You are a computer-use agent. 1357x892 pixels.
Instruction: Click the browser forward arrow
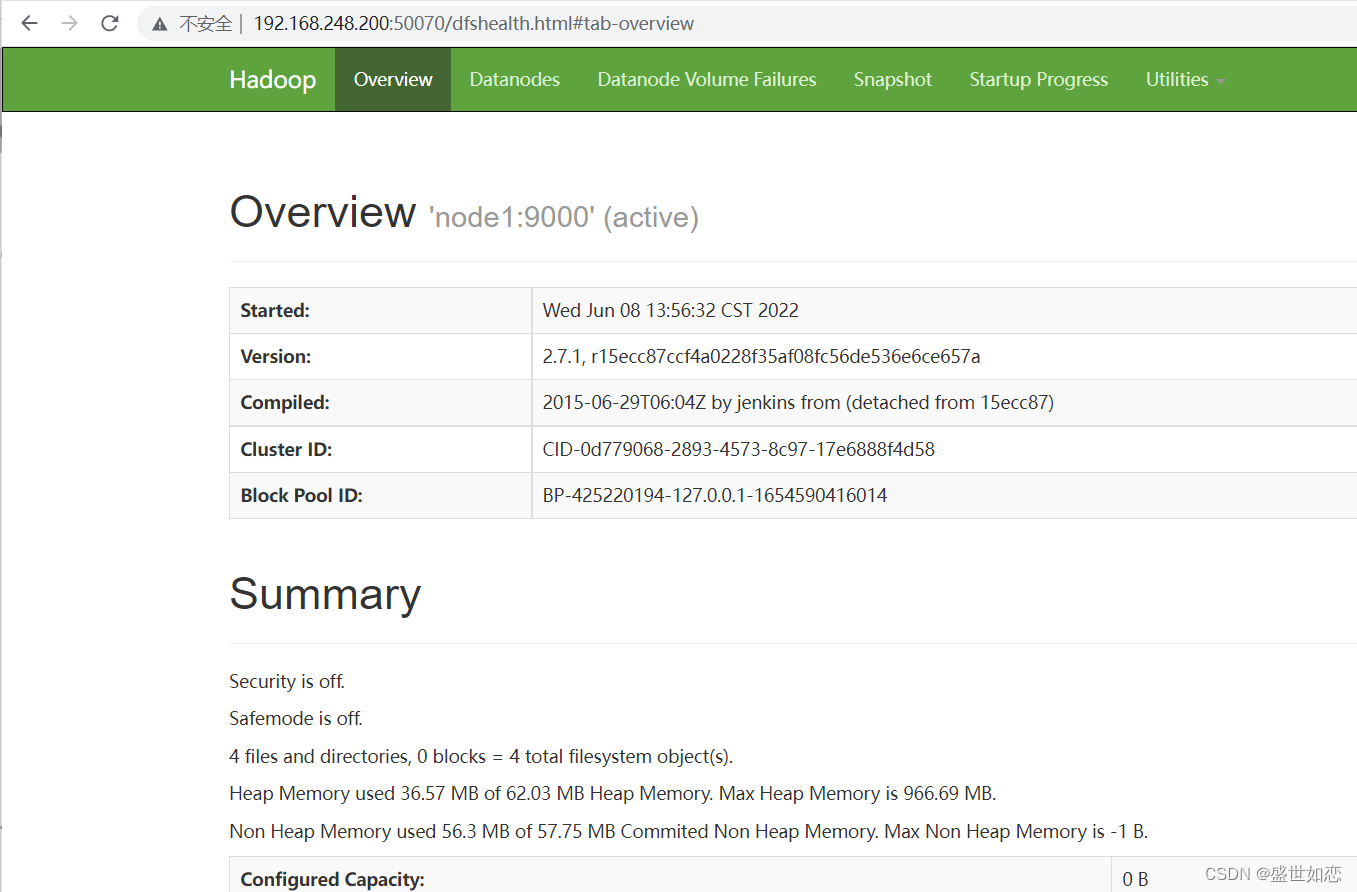click(69, 23)
